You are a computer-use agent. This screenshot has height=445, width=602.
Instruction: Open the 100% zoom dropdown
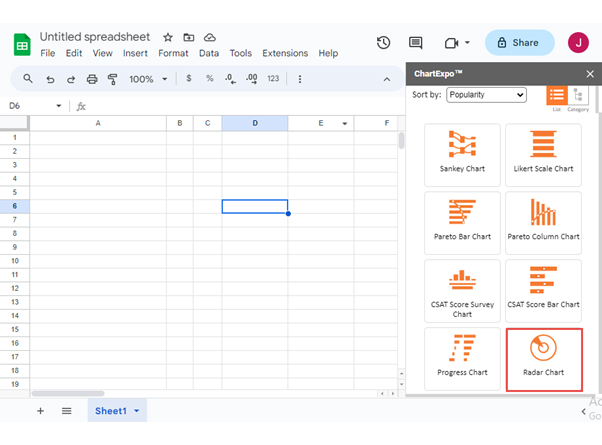pyautogui.click(x=148, y=79)
